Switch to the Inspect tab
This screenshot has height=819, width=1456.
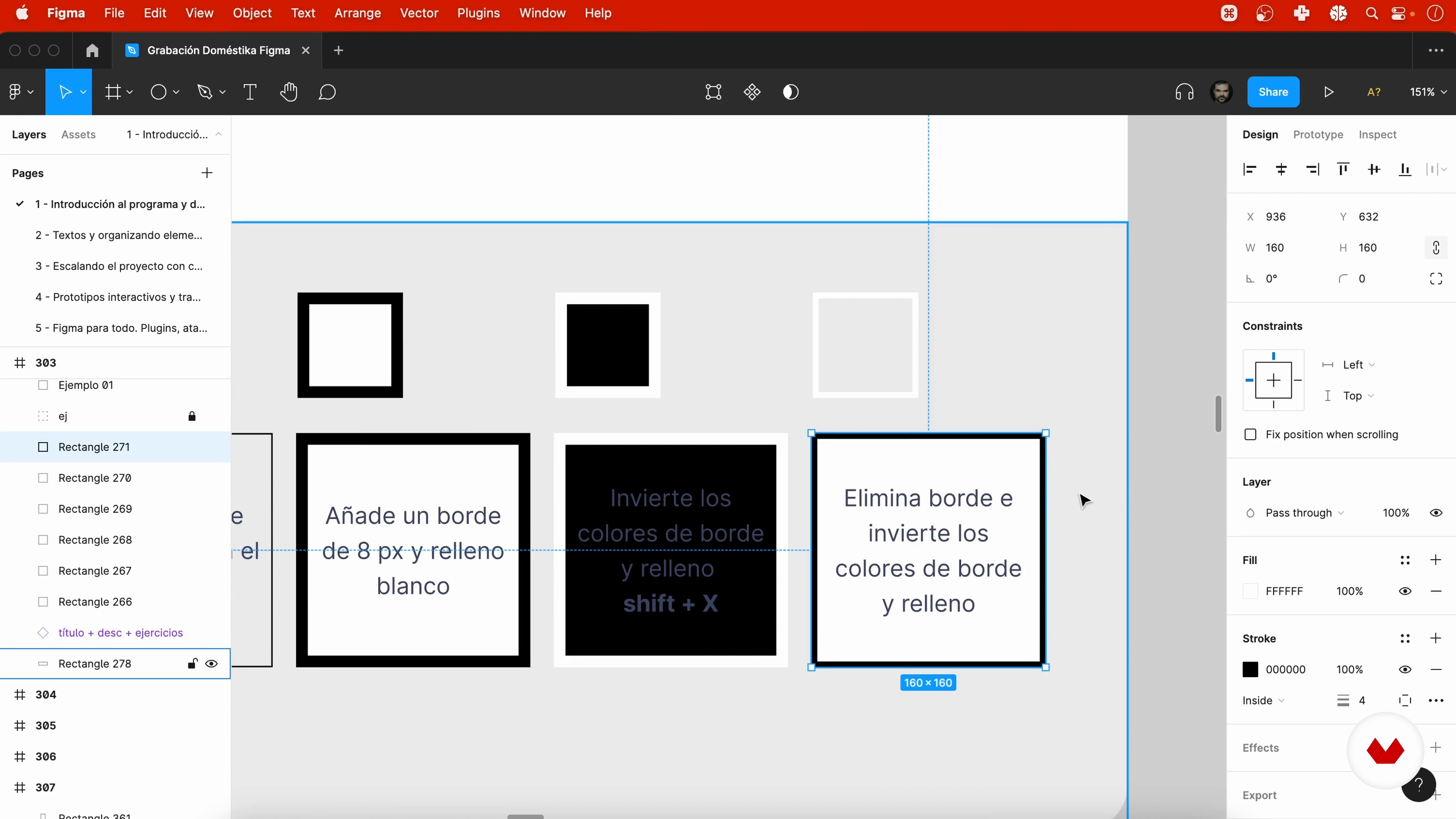1378,135
